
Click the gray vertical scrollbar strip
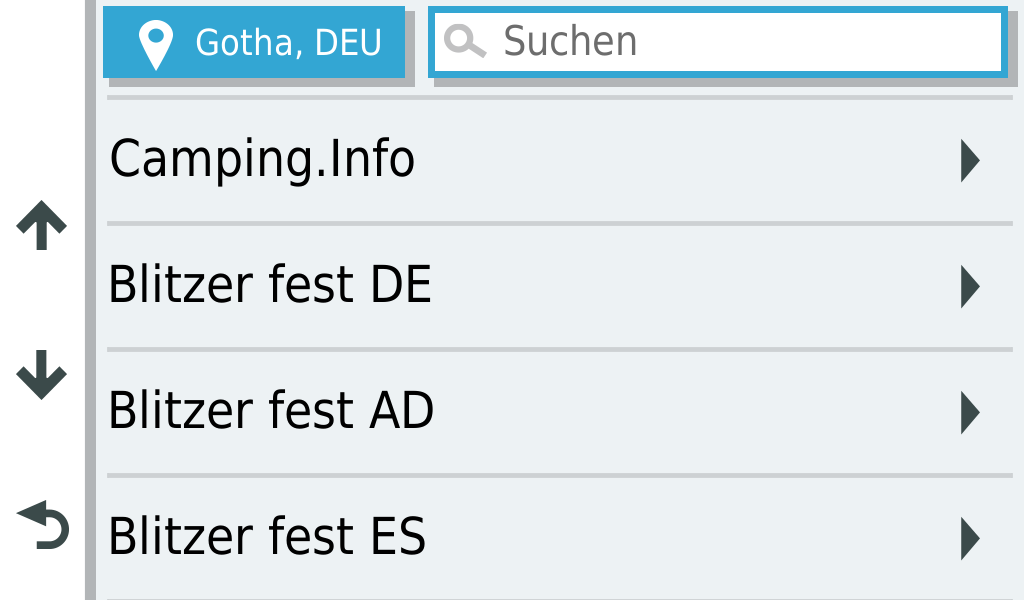click(x=91, y=300)
